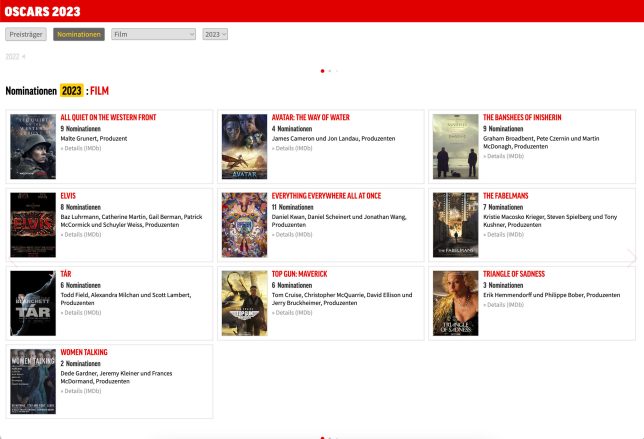This screenshot has height=439, width=644.
Task: Open IMDb details for Top Gun: Maverick
Action: point(292,313)
